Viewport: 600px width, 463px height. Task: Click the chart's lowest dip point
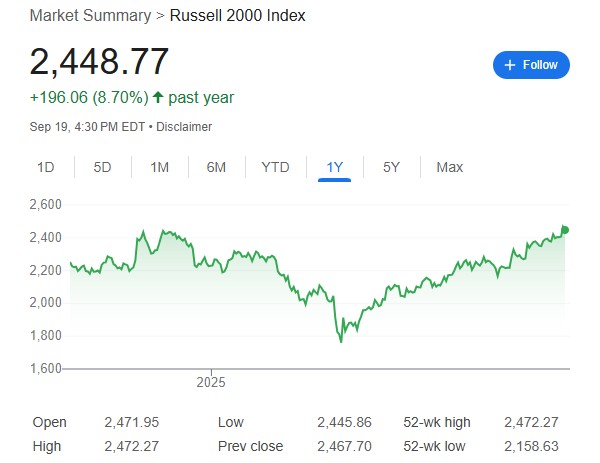pyautogui.click(x=341, y=341)
